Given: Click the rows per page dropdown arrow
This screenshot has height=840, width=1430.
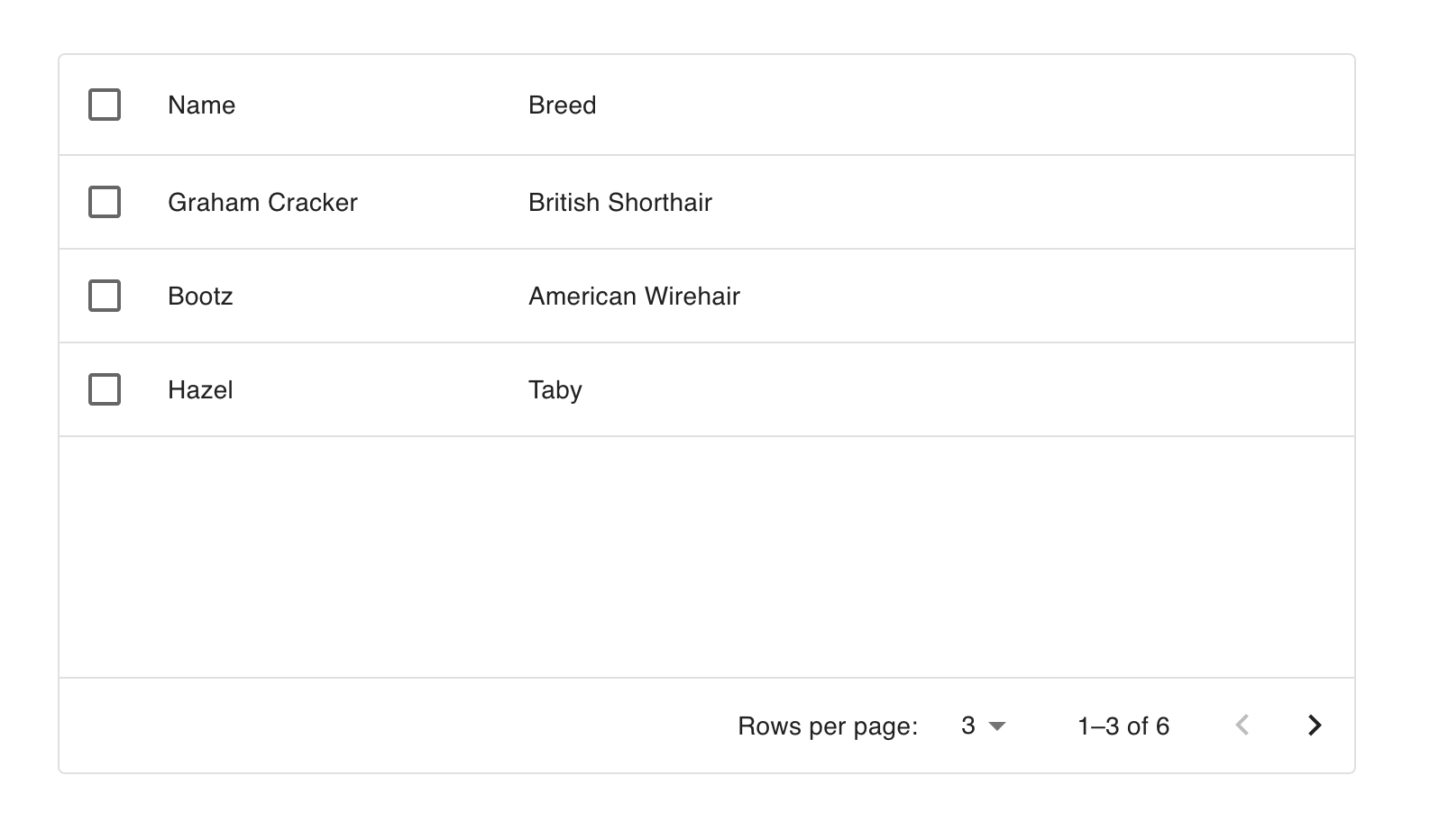Looking at the screenshot, I should pyautogui.click(x=997, y=726).
